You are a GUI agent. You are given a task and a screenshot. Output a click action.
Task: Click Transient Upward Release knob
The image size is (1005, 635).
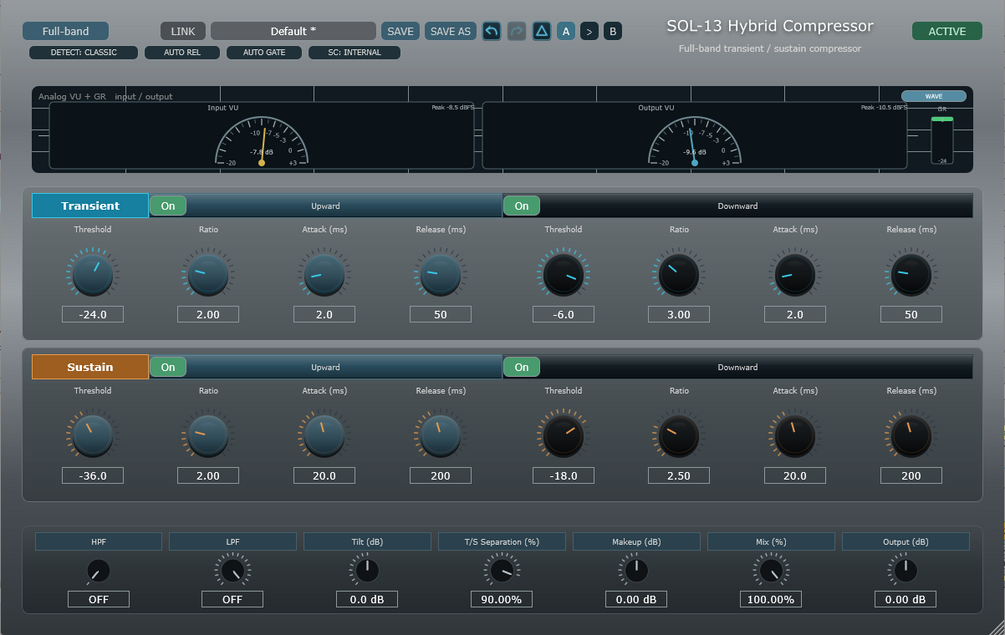click(440, 274)
